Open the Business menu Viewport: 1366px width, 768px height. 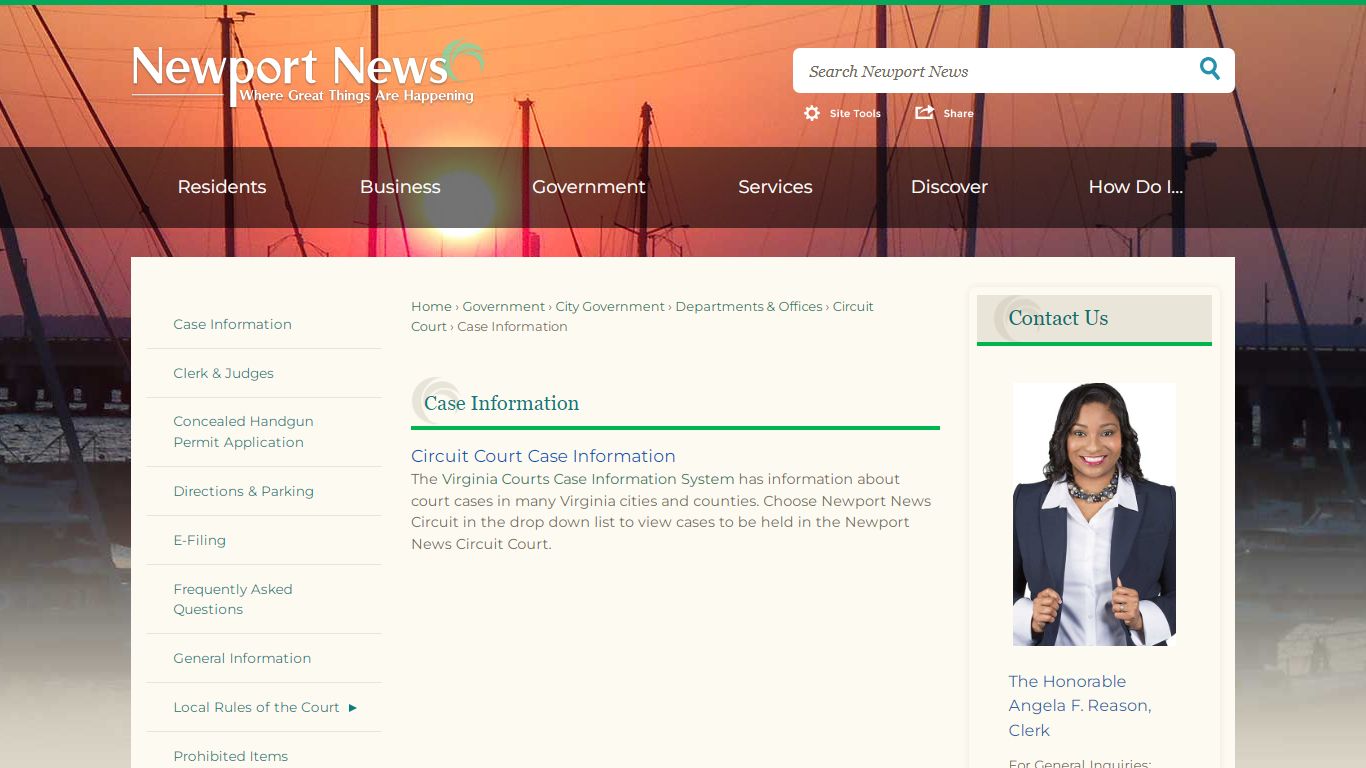[x=400, y=187]
